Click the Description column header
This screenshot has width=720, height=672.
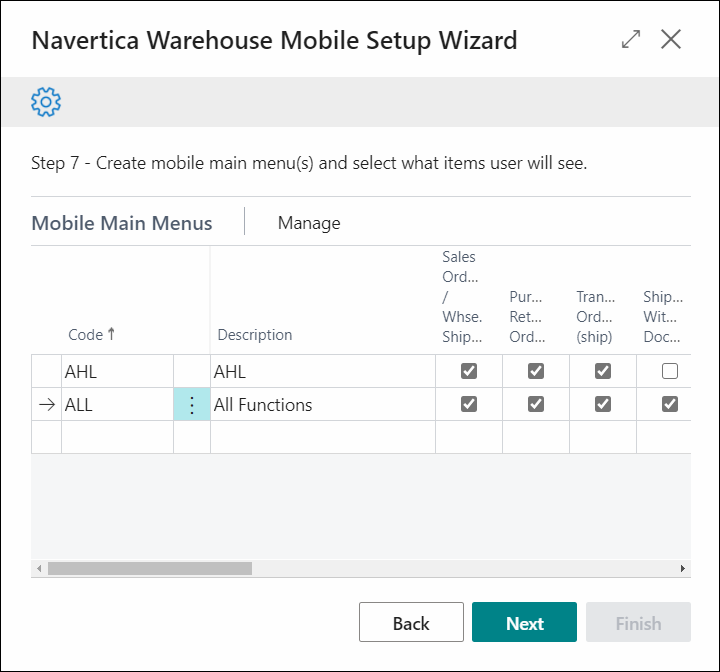coord(255,335)
